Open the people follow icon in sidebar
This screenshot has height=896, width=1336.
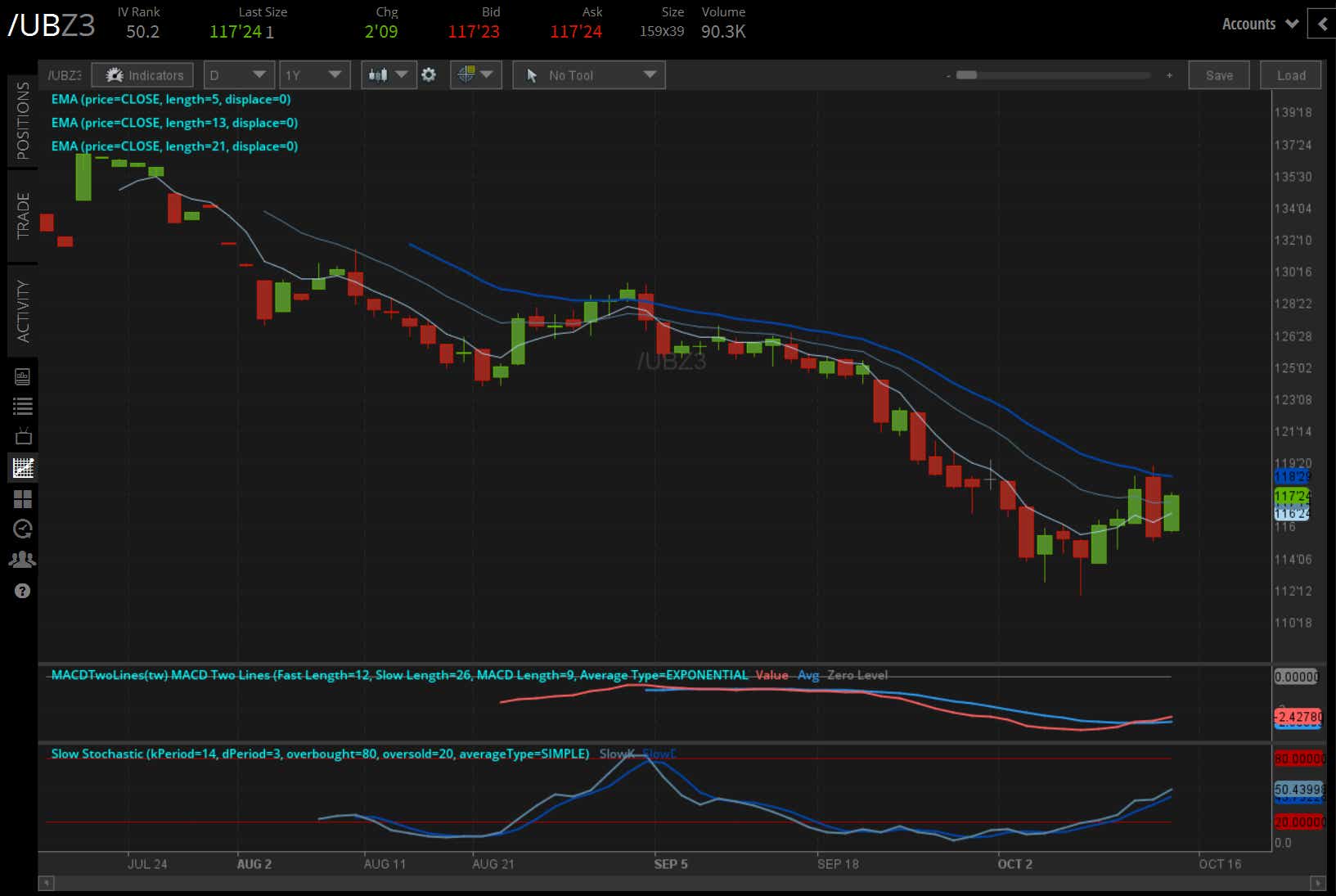23,560
